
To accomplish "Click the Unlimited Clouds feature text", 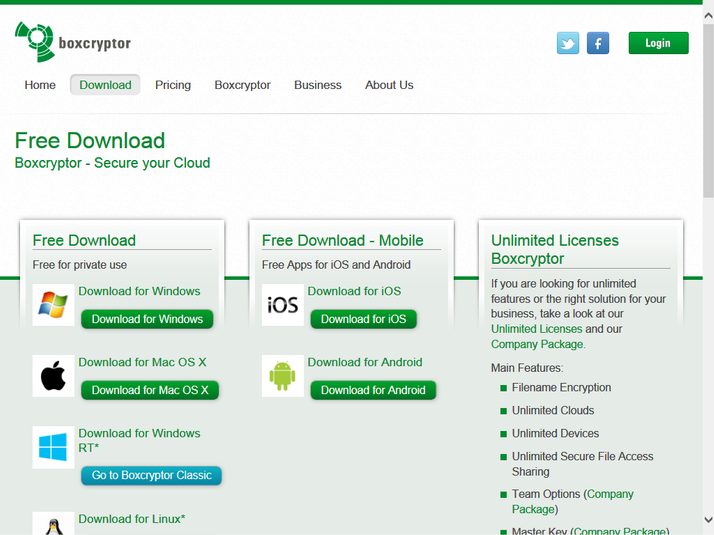I will [x=553, y=411].
